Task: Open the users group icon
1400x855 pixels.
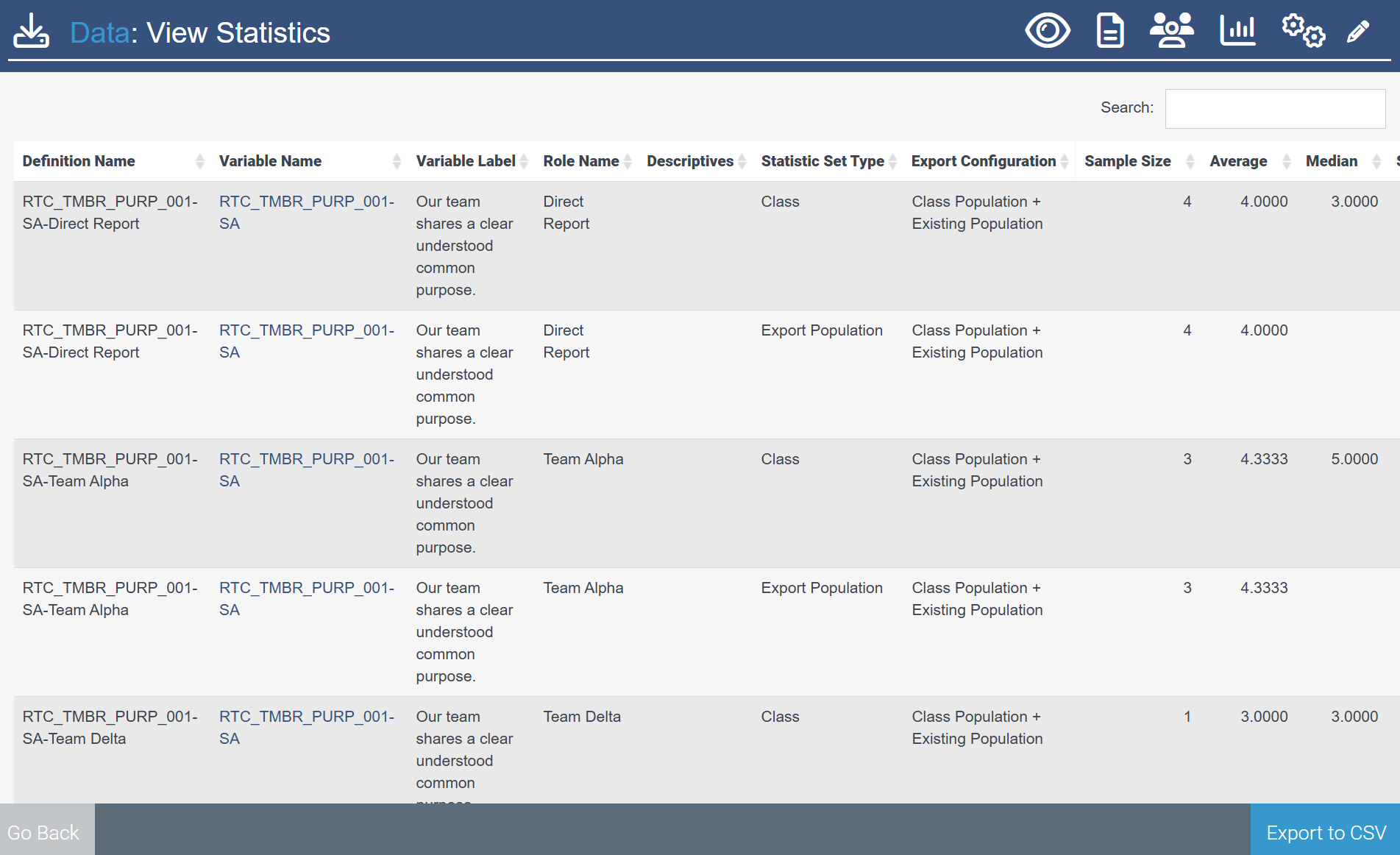Action: 1171,31
